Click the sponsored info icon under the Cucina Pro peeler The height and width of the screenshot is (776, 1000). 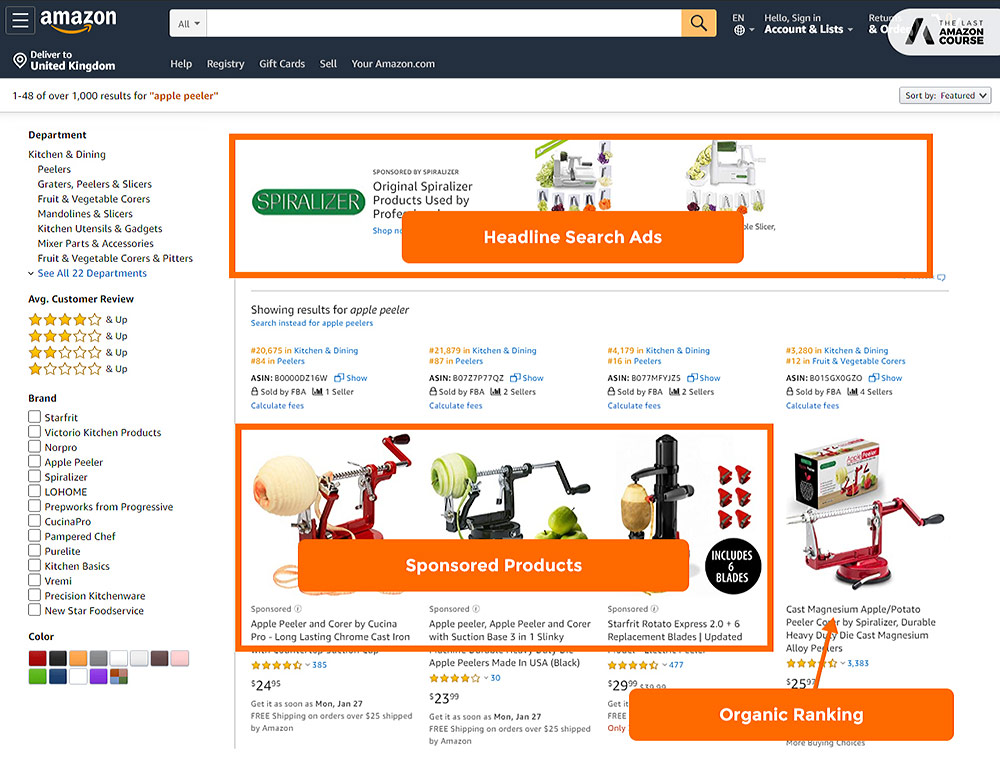pyautogui.click(x=298, y=609)
